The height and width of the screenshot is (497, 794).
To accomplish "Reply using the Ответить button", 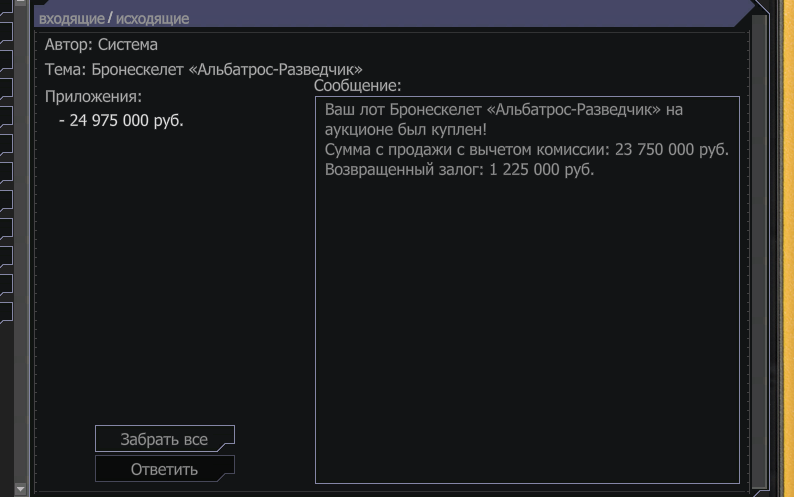I will click(165, 469).
